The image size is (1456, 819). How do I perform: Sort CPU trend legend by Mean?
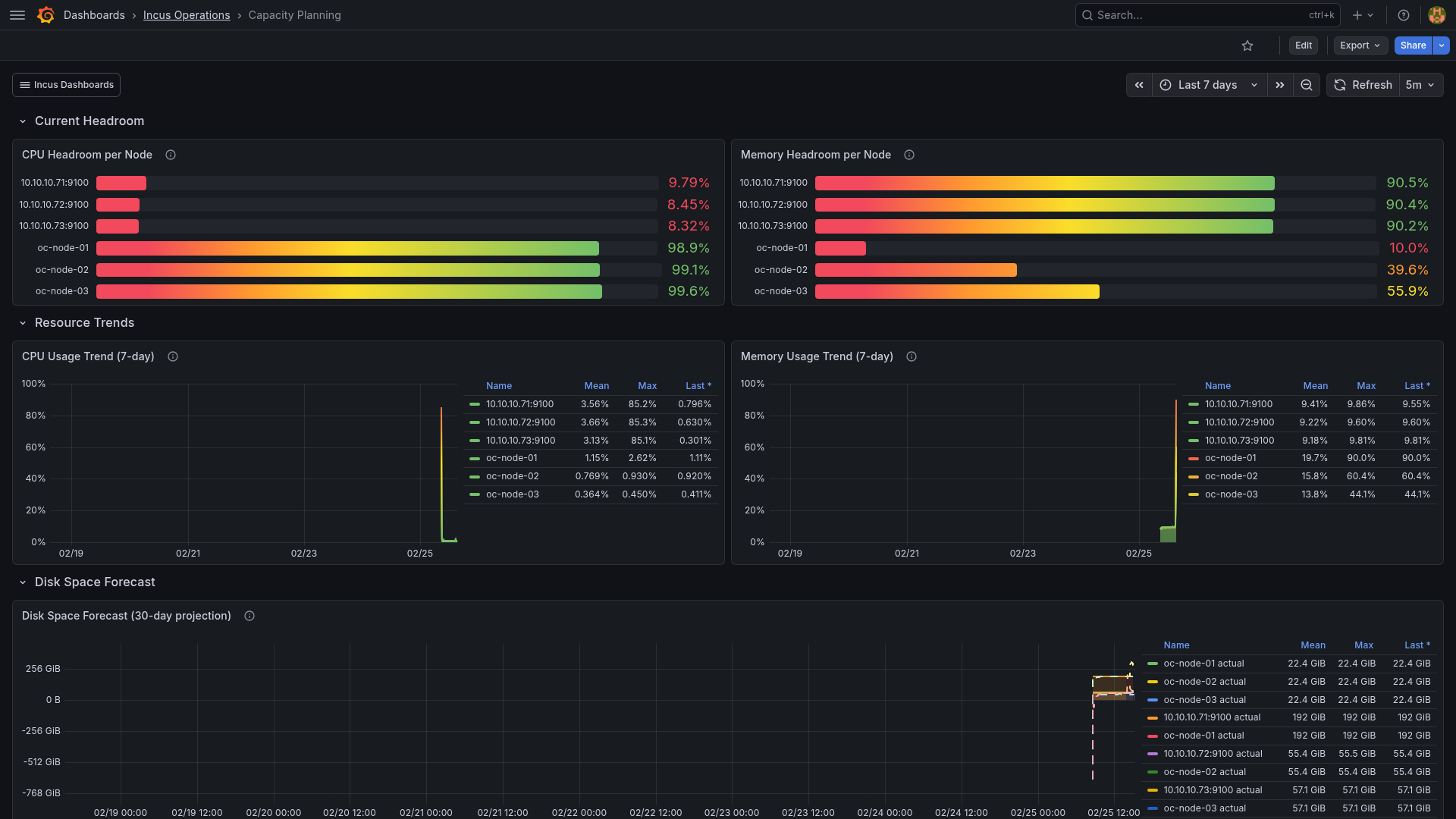596,386
